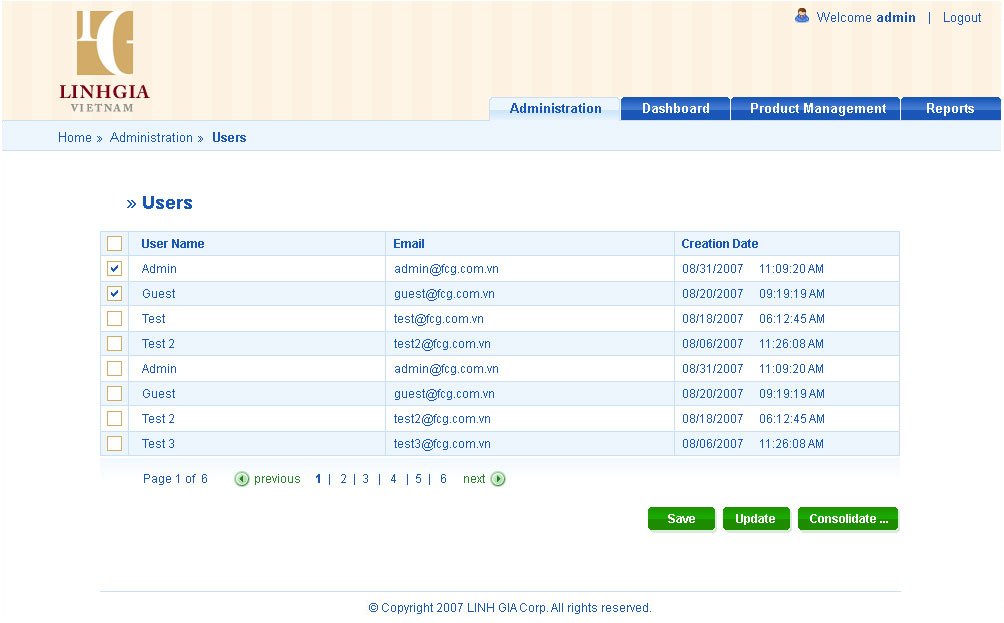Go to the Home breadcrumb link

point(75,138)
